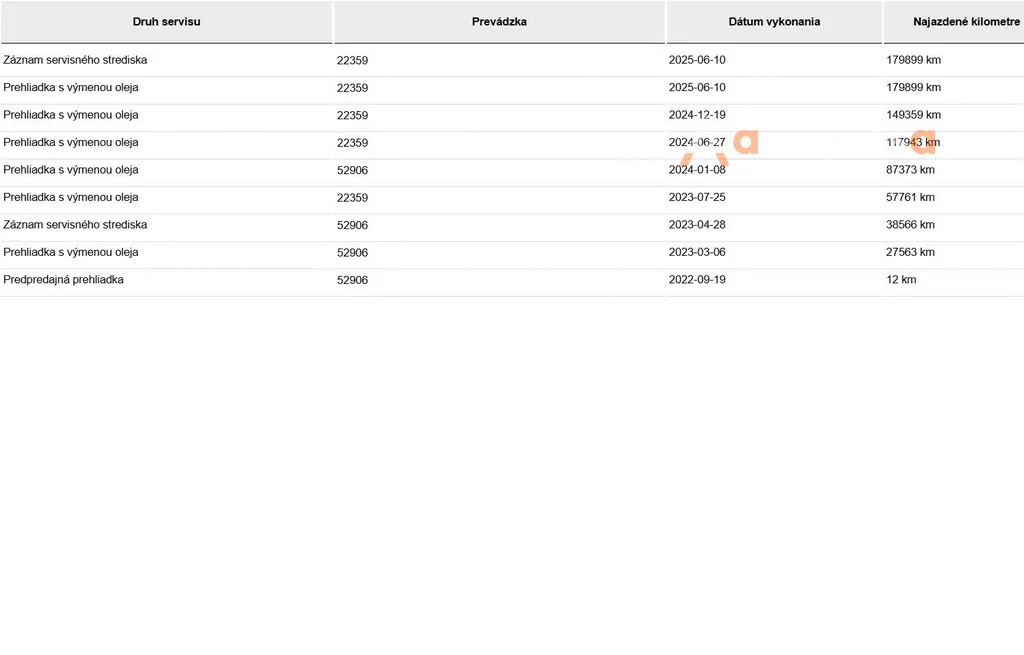Click mileage 117943 km
Image resolution: width=1024 pixels, height=655 pixels.
[x=914, y=142]
